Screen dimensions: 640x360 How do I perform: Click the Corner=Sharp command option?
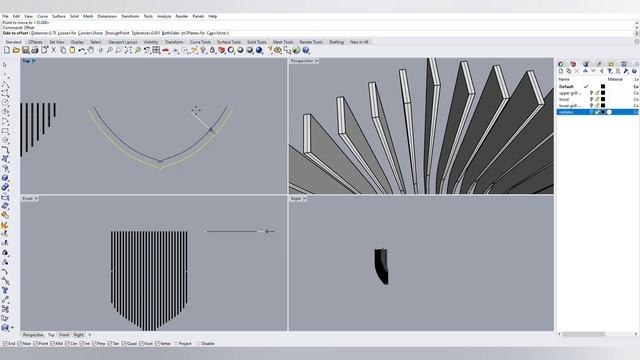90,33
